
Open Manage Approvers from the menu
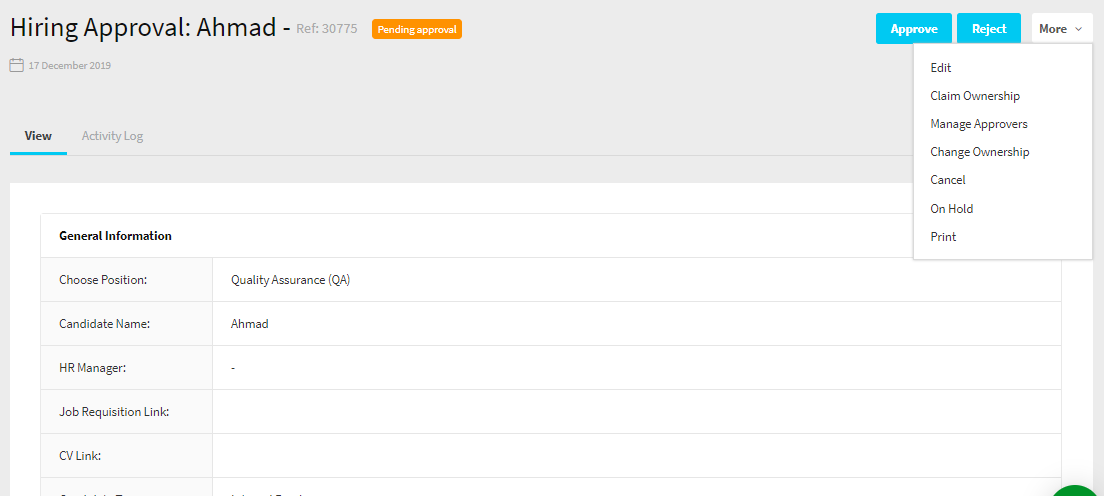[x=978, y=124]
